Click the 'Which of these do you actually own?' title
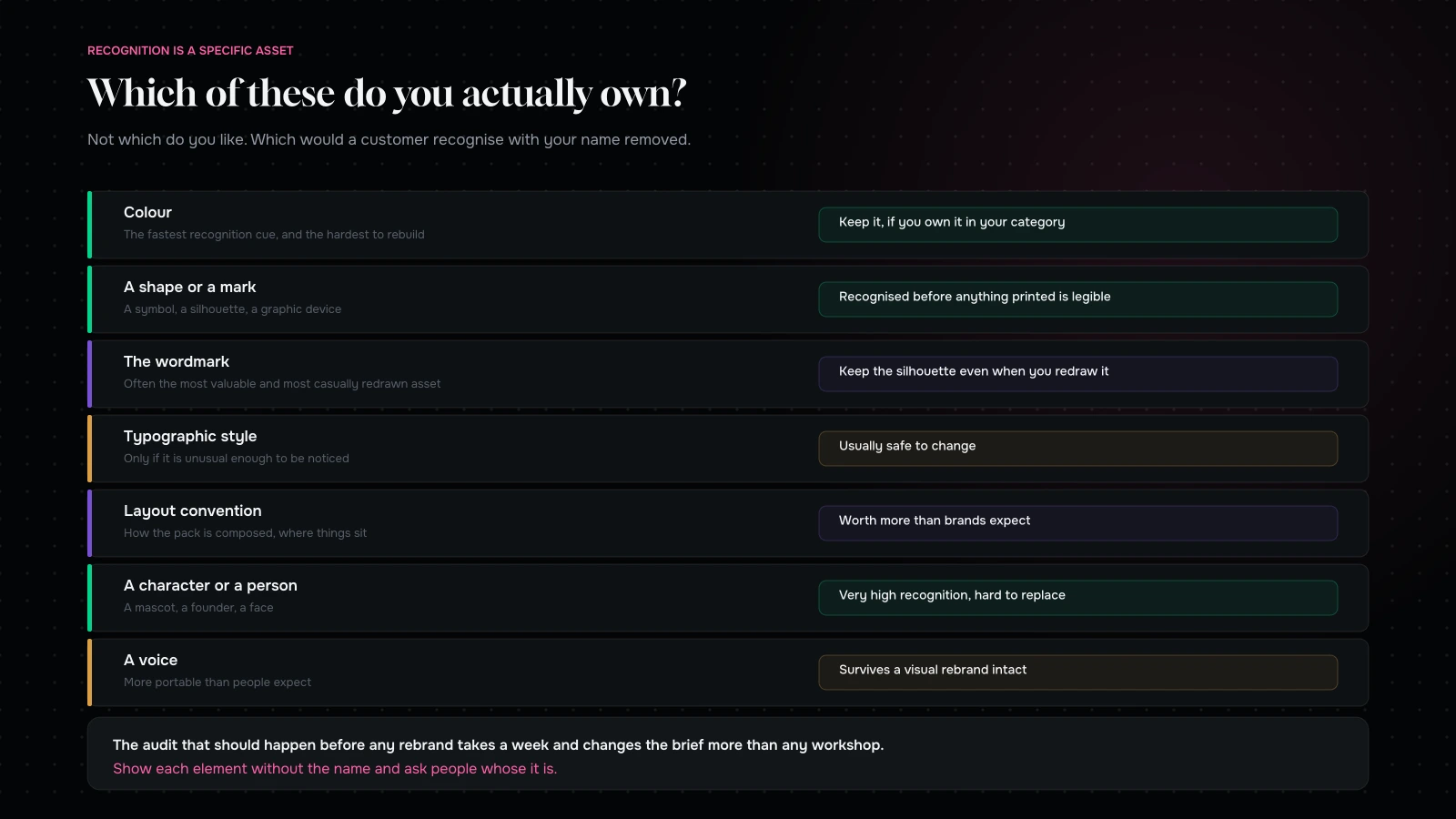Image resolution: width=1456 pixels, height=819 pixels. pyautogui.click(x=387, y=94)
